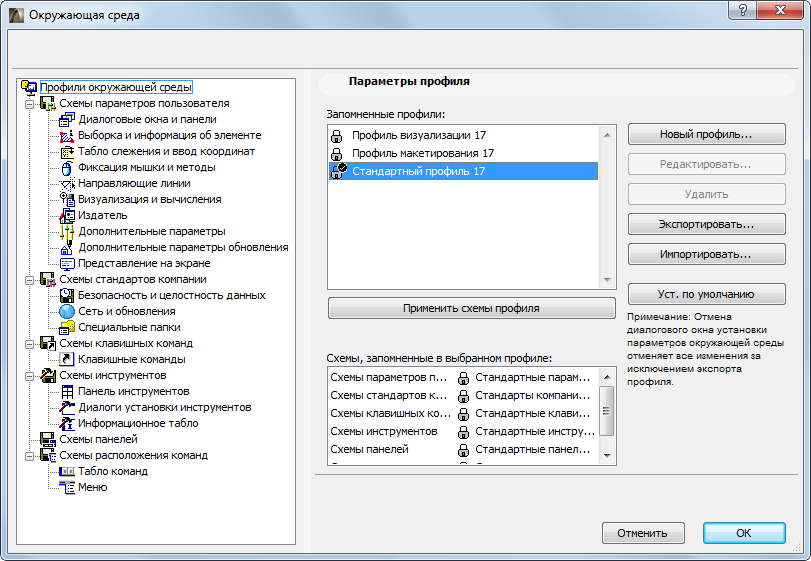The image size is (811, 561).
Task: Click the Схемы панелей icon
Action: click(x=48, y=439)
